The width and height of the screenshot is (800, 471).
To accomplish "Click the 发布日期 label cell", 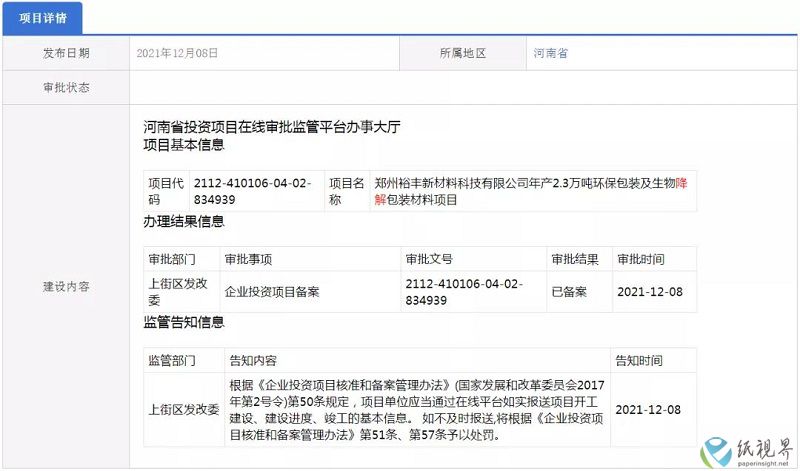I will 66,53.
